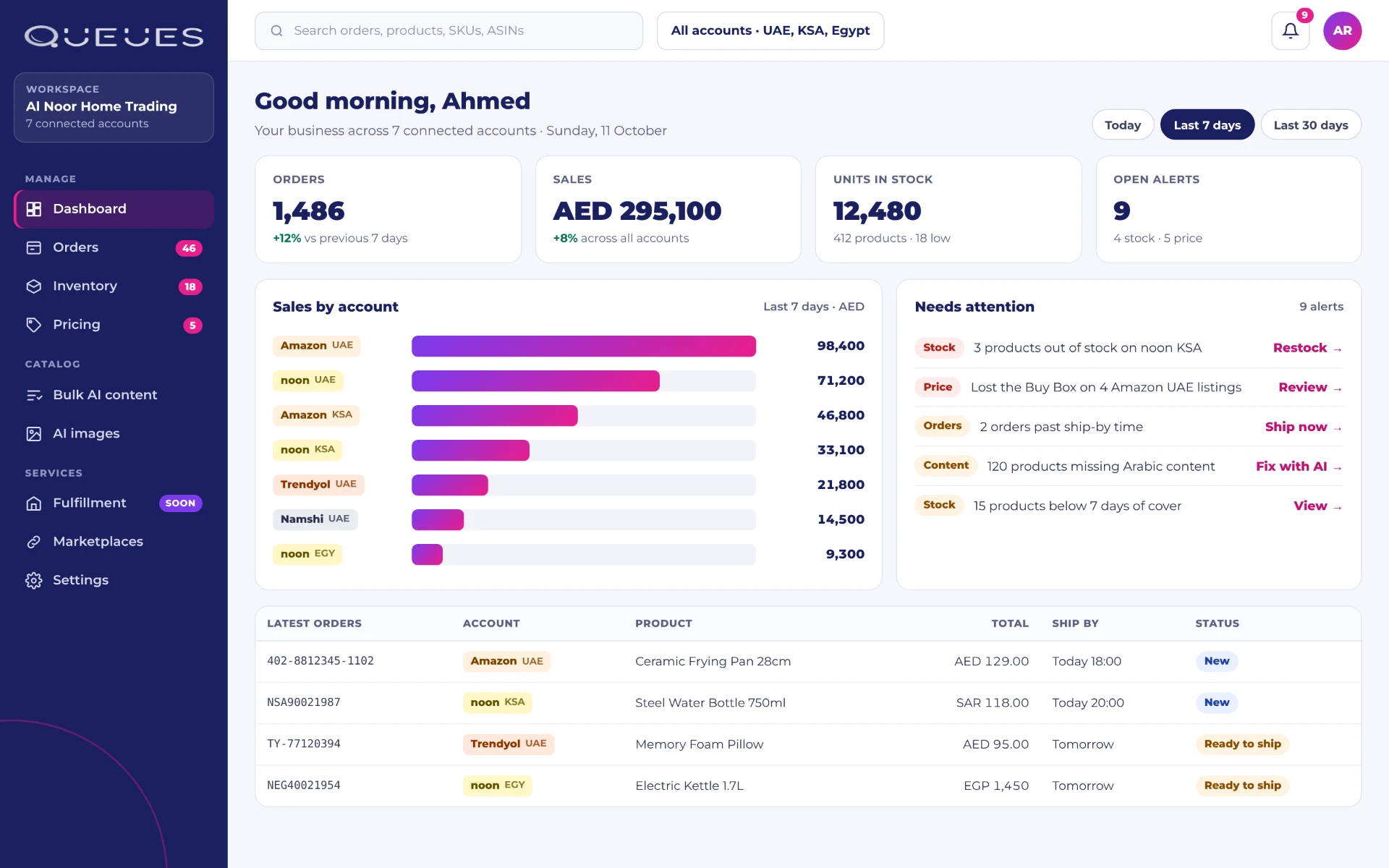Open Pricing from the sidebar
The image size is (1389, 868).
[114, 324]
